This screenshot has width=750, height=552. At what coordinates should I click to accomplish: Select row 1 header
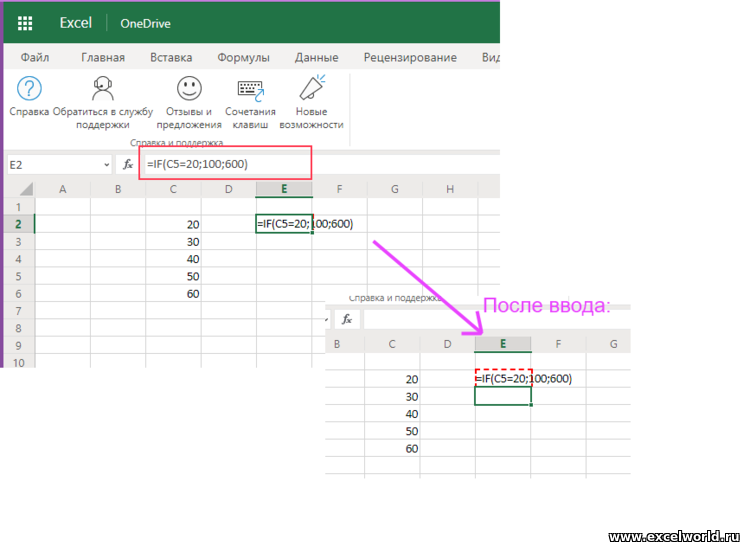pos(19,207)
